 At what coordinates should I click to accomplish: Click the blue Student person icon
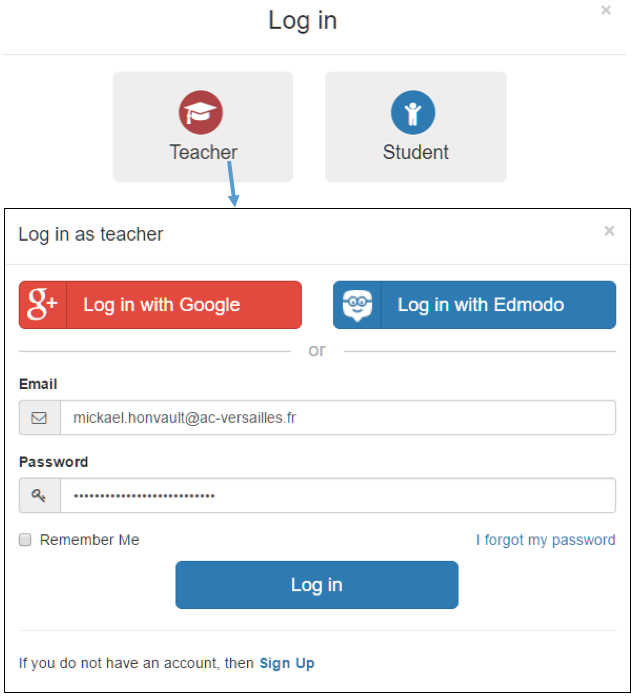(x=413, y=113)
